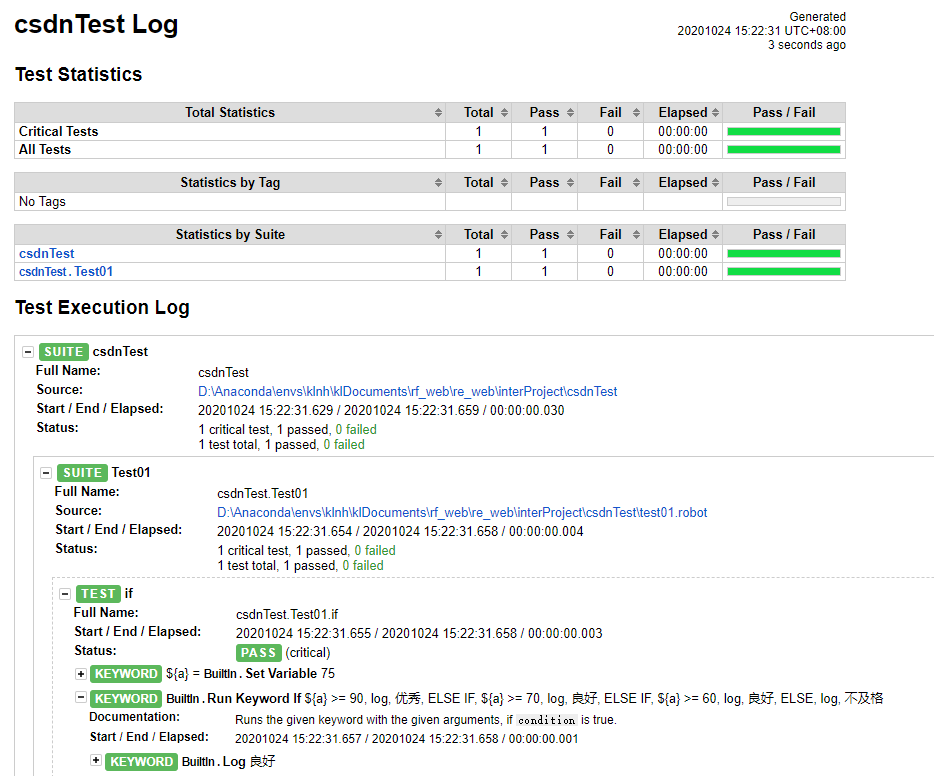
Task: Click the '3 seconds ago' text
Action: 807,45
